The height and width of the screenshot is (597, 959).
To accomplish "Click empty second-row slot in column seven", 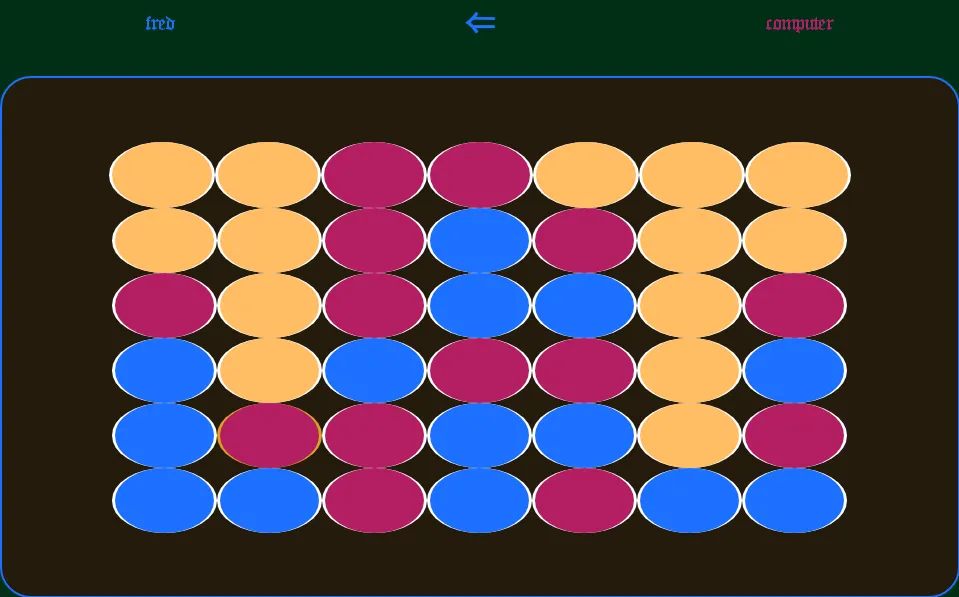I will coord(794,240).
